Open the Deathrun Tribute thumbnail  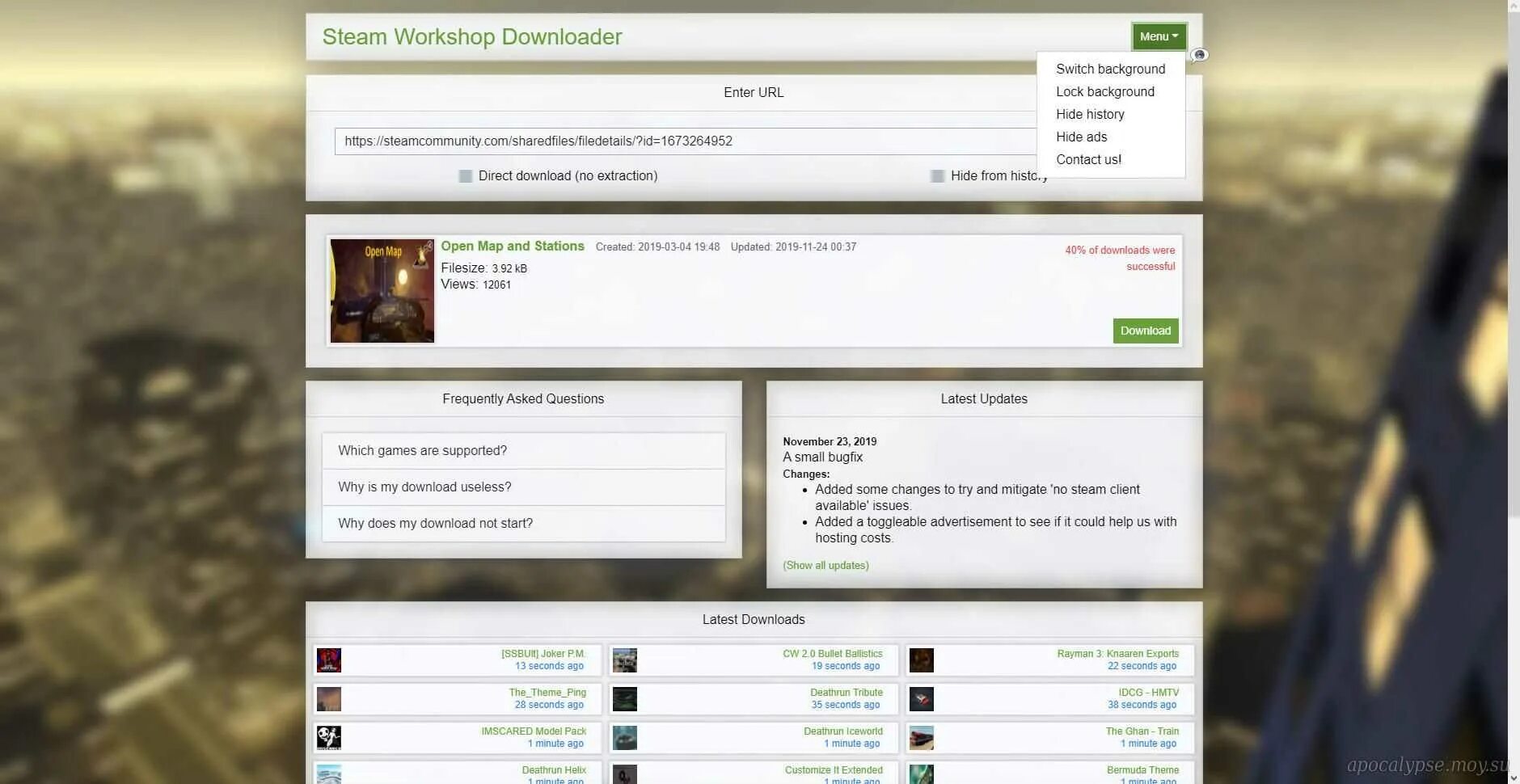click(625, 698)
